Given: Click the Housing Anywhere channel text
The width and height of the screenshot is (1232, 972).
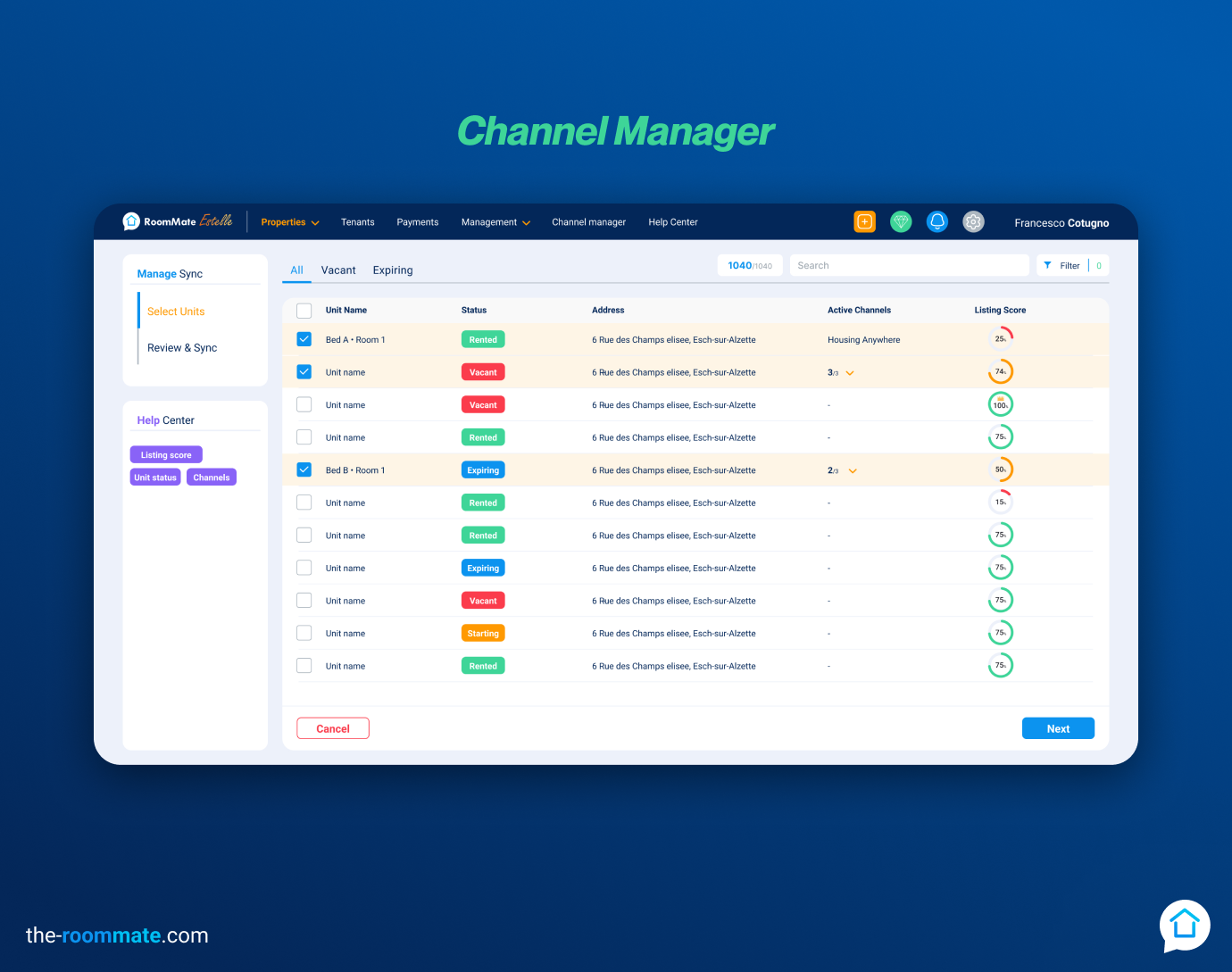Looking at the screenshot, I should click(863, 340).
